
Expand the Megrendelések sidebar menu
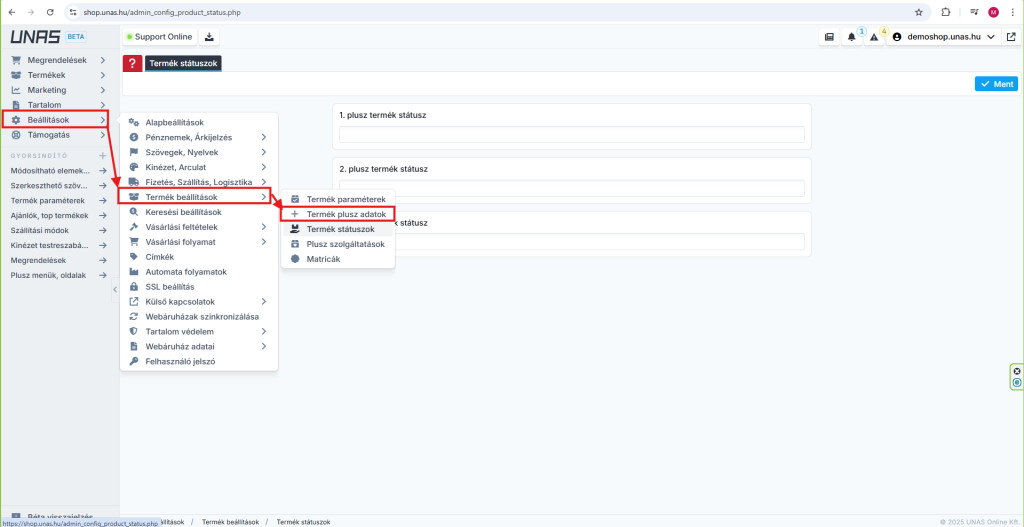[57, 60]
